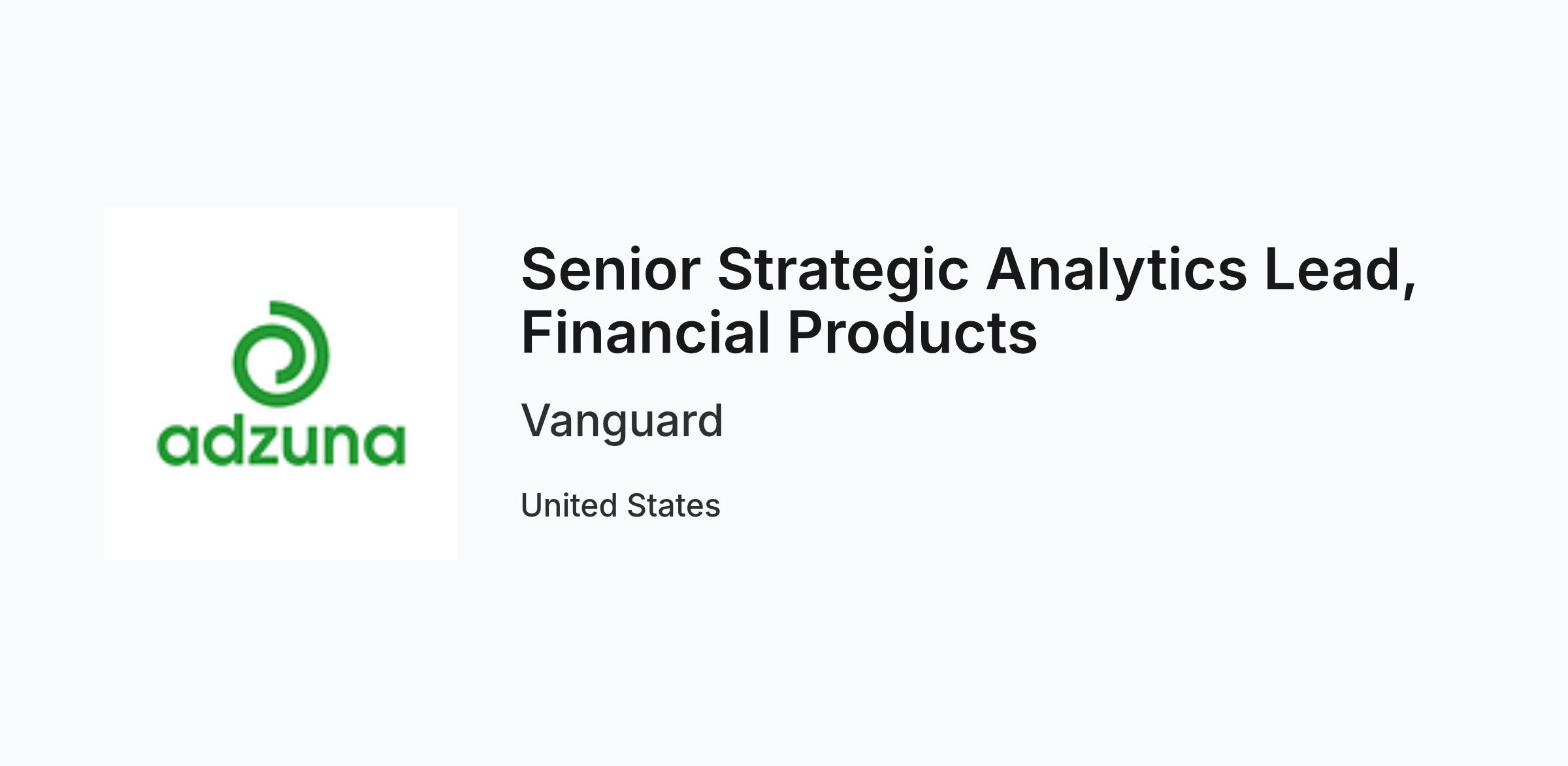Click the white space below the adzuna wordmark
Screen dimensions: 1568x766
click(281, 513)
